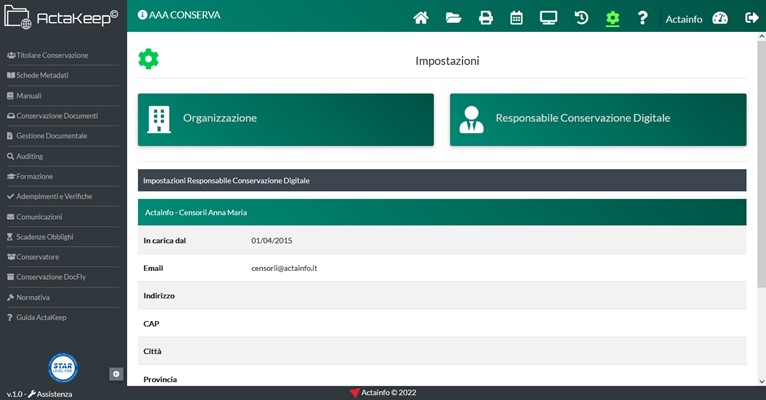Screen dimensions: 766x400
Task: Click the Organizzazione button
Action: [x=285, y=118]
